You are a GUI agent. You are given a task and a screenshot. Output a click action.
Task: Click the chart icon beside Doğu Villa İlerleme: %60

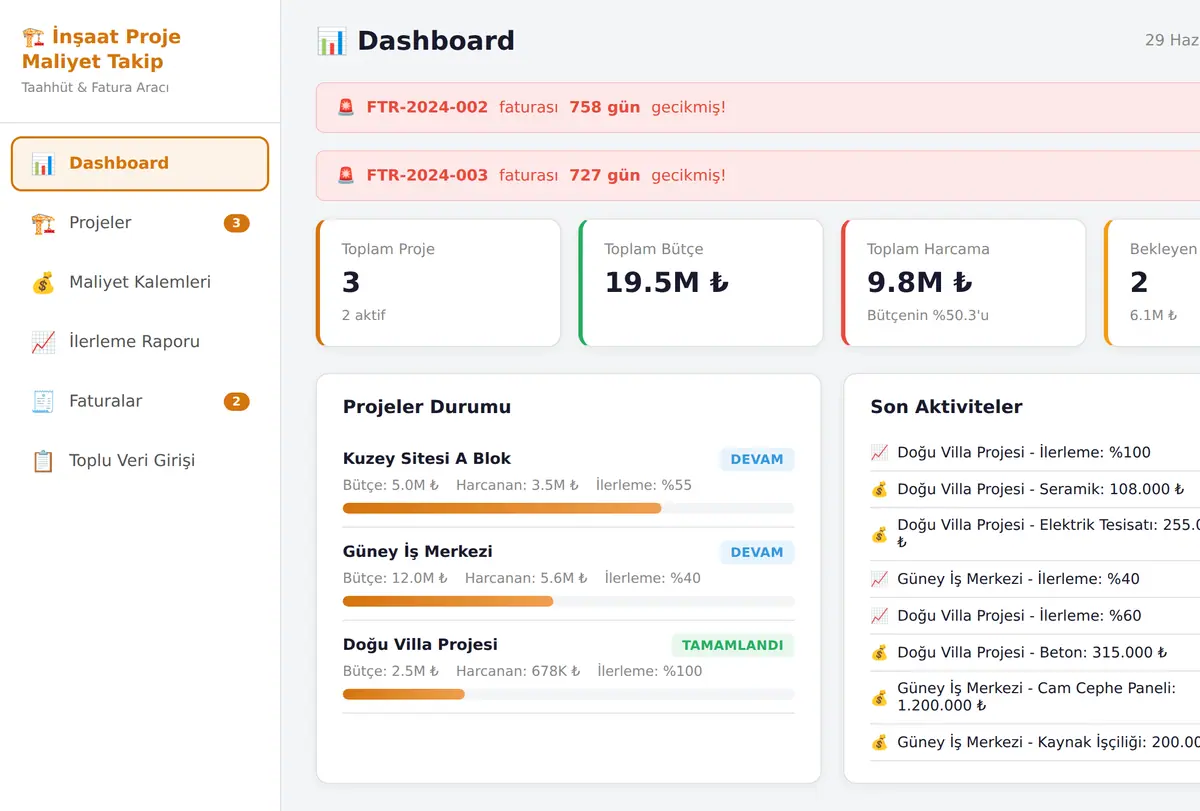pos(880,616)
